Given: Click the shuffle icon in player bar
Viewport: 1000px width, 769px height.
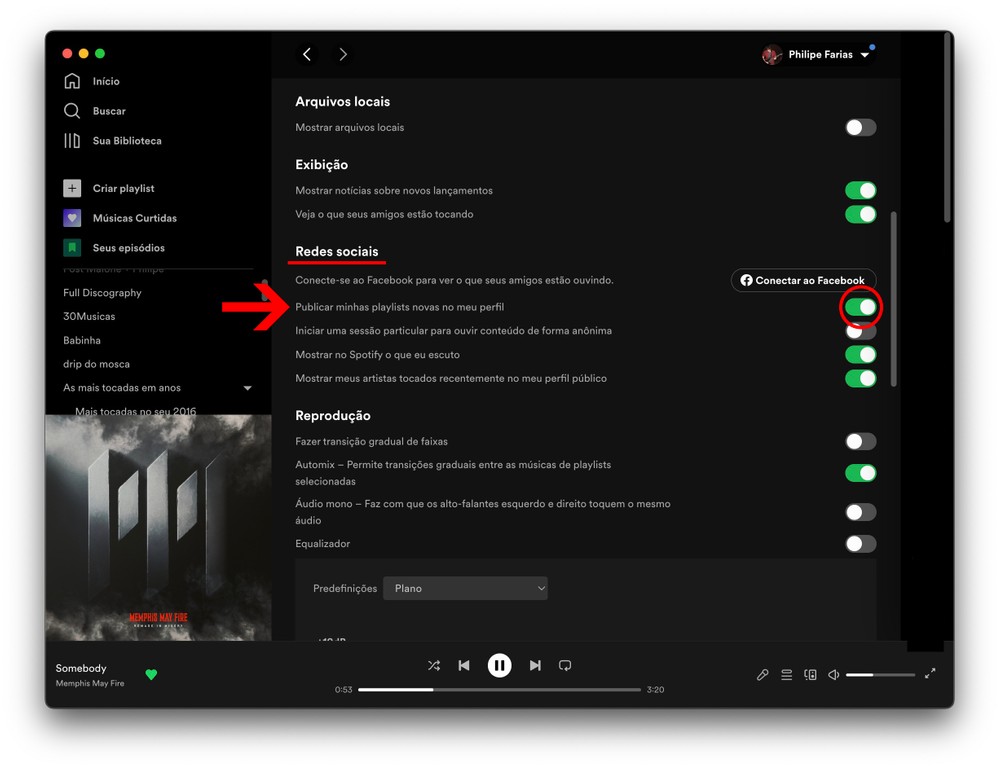Looking at the screenshot, I should pos(433,665).
